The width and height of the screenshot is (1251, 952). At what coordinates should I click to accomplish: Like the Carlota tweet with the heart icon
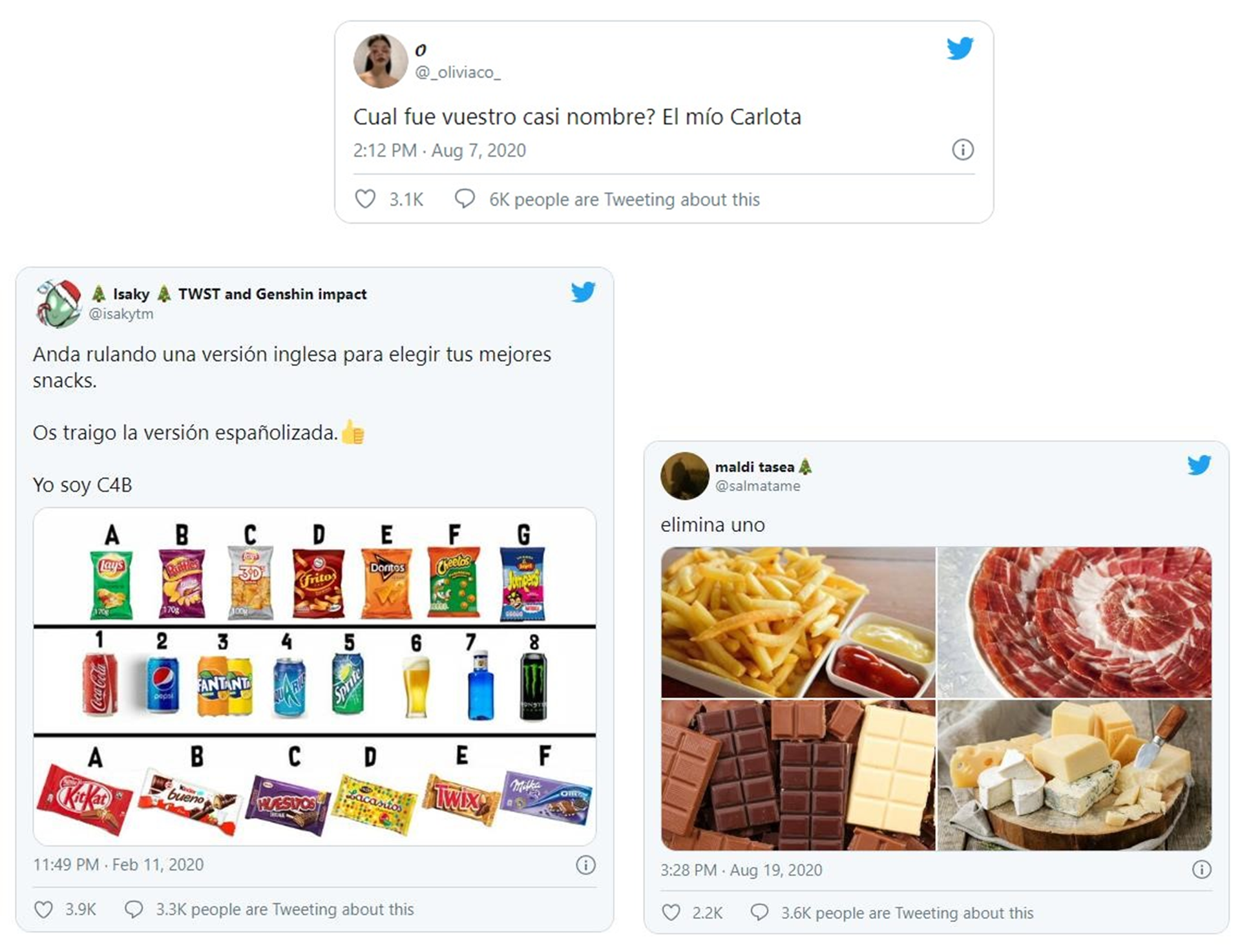(x=365, y=199)
